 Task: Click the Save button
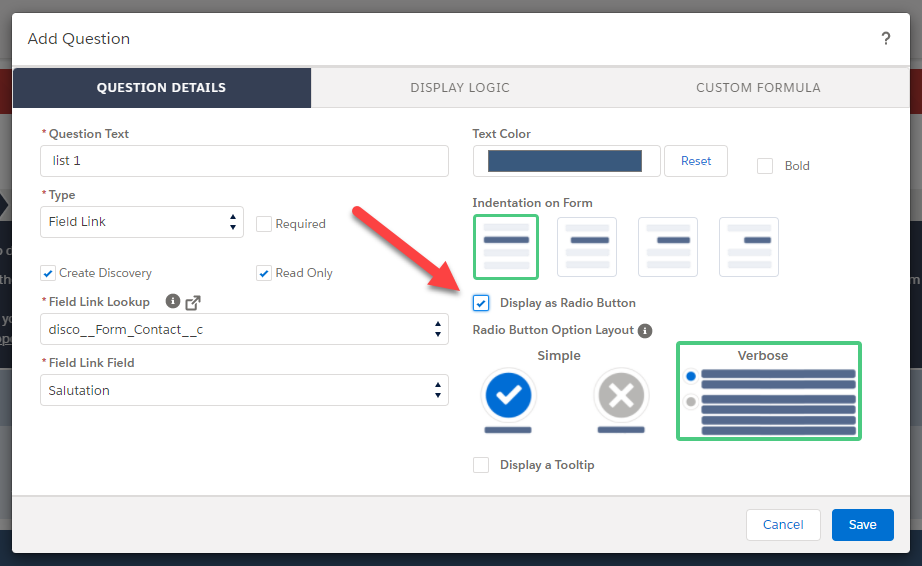tap(863, 525)
